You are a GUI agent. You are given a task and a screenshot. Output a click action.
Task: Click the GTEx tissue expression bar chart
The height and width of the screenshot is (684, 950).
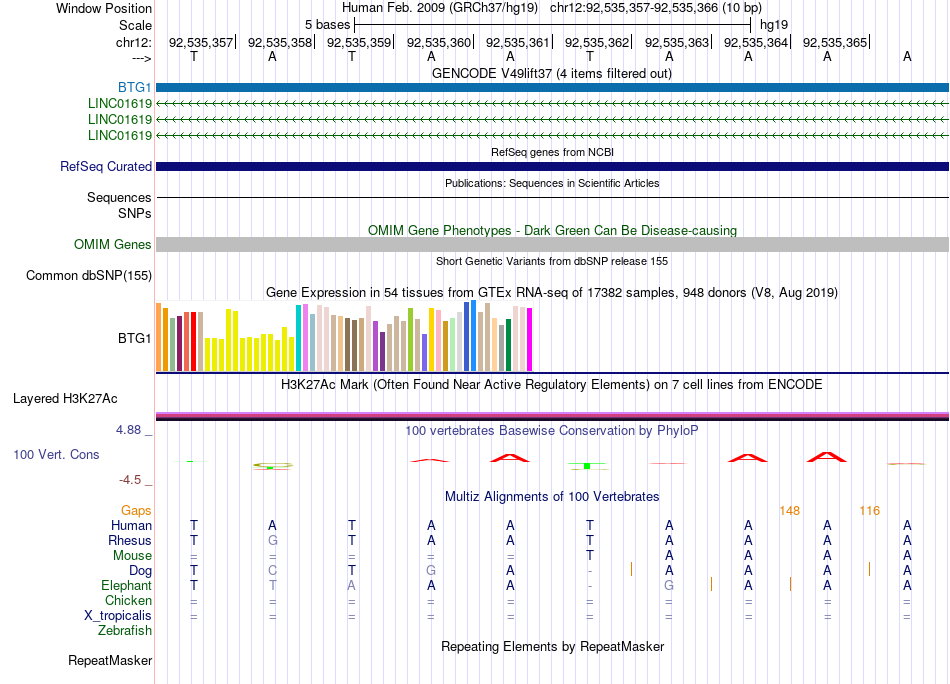(x=344, y=336)
